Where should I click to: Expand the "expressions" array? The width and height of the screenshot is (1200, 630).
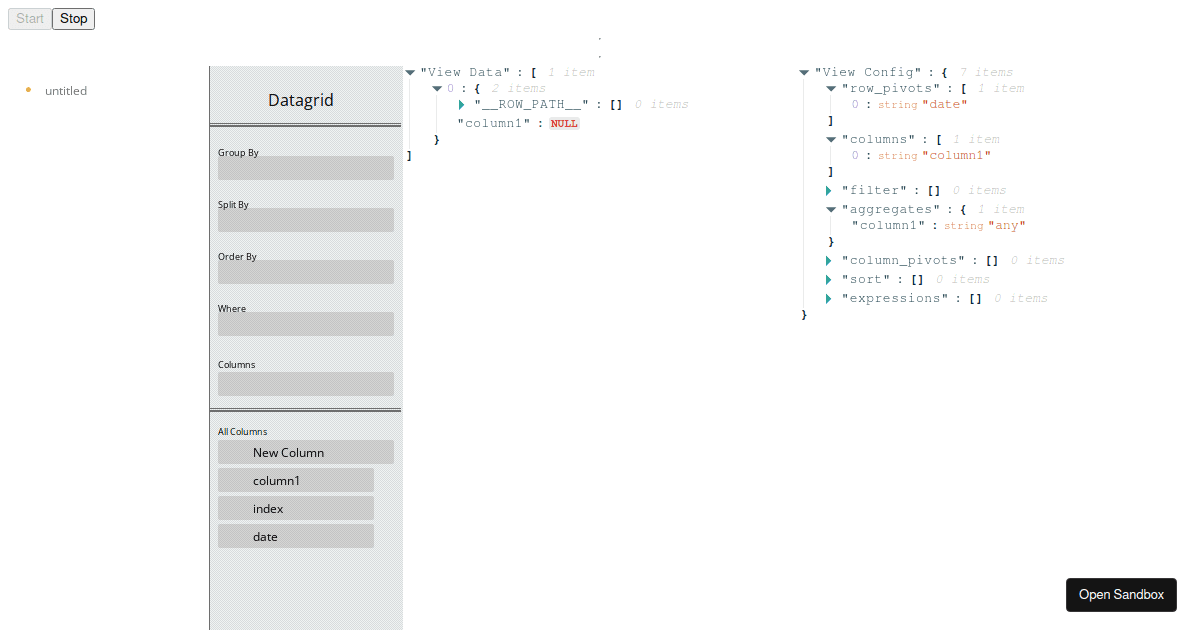pyautogui.click(x=828, y=298)
